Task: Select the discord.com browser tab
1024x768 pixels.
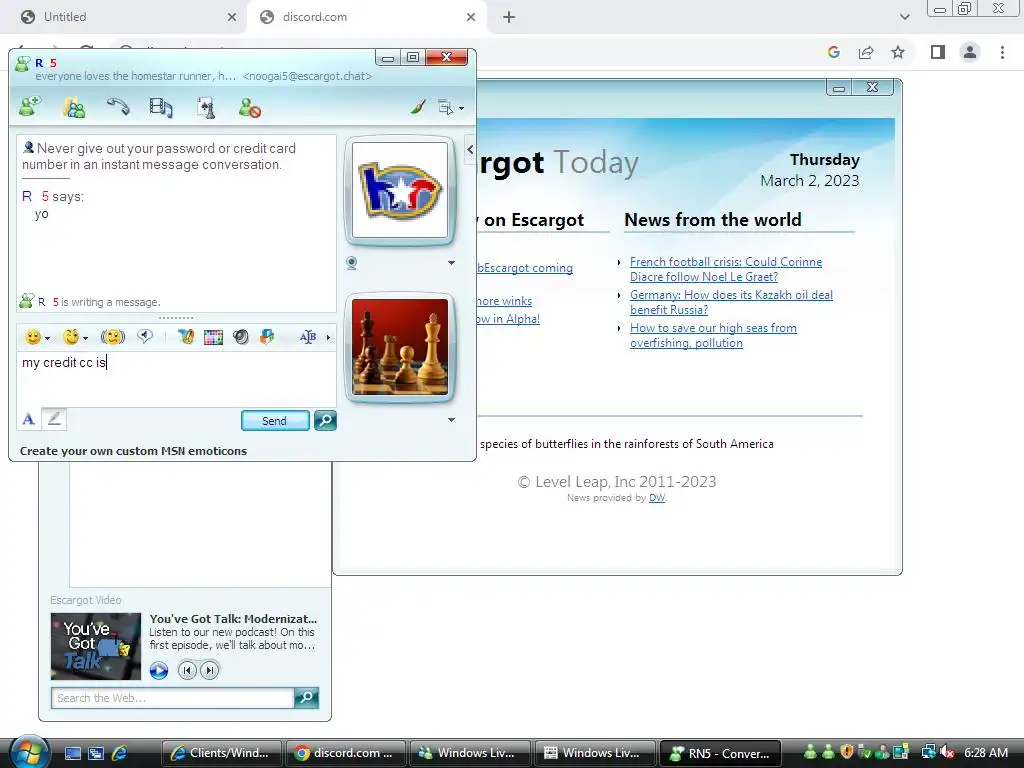Action: pyautogui.click(x=367, y=17)
